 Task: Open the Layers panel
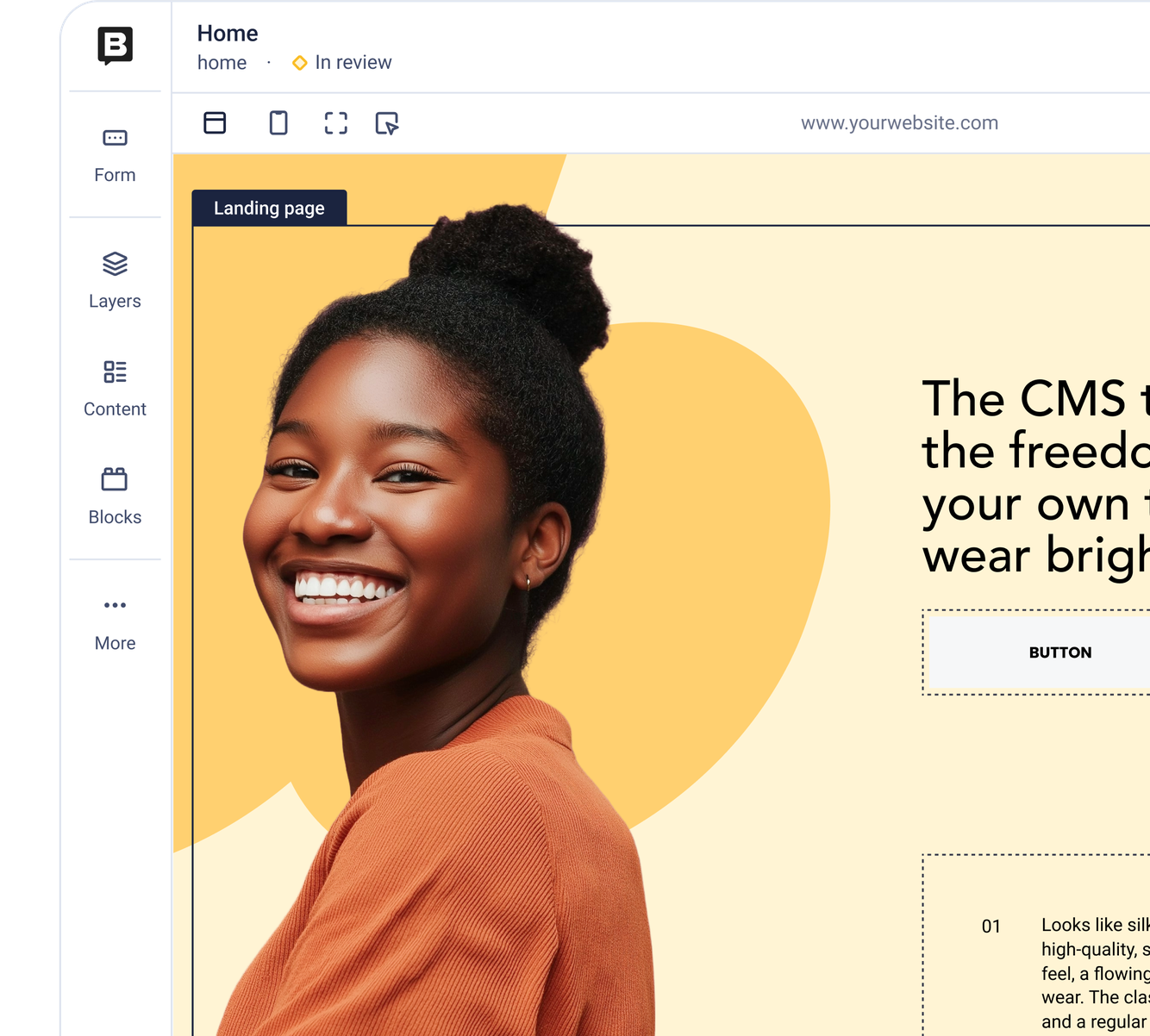tap(115, 281)
